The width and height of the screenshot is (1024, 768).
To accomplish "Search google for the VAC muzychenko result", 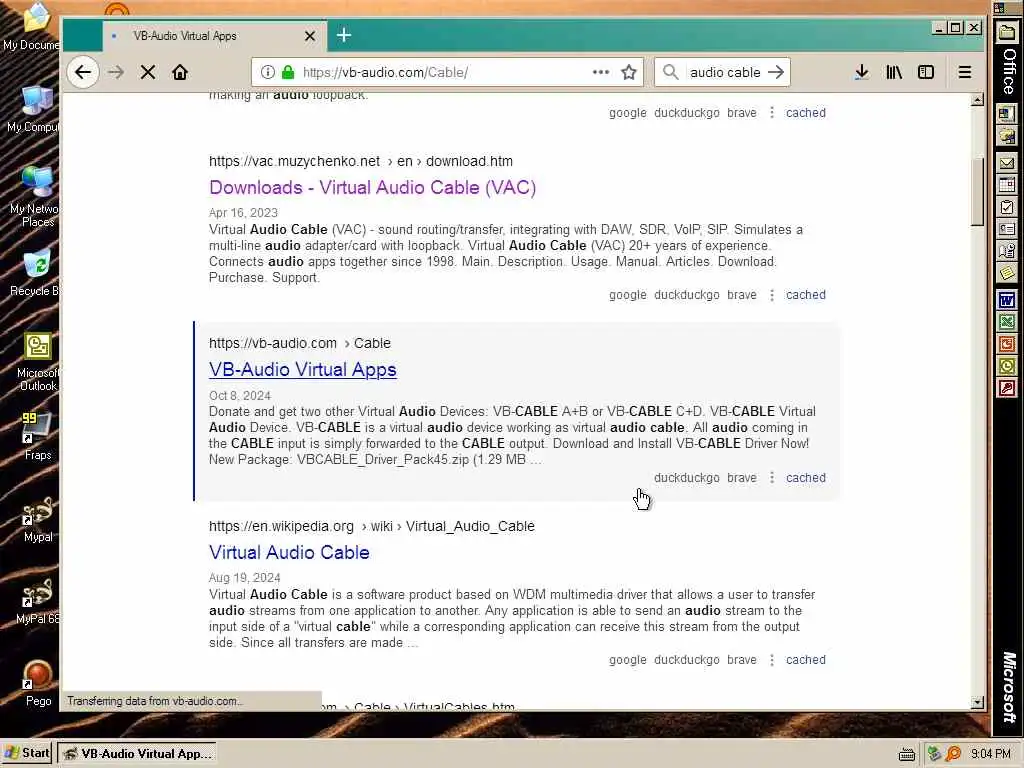I will point(628,295).
